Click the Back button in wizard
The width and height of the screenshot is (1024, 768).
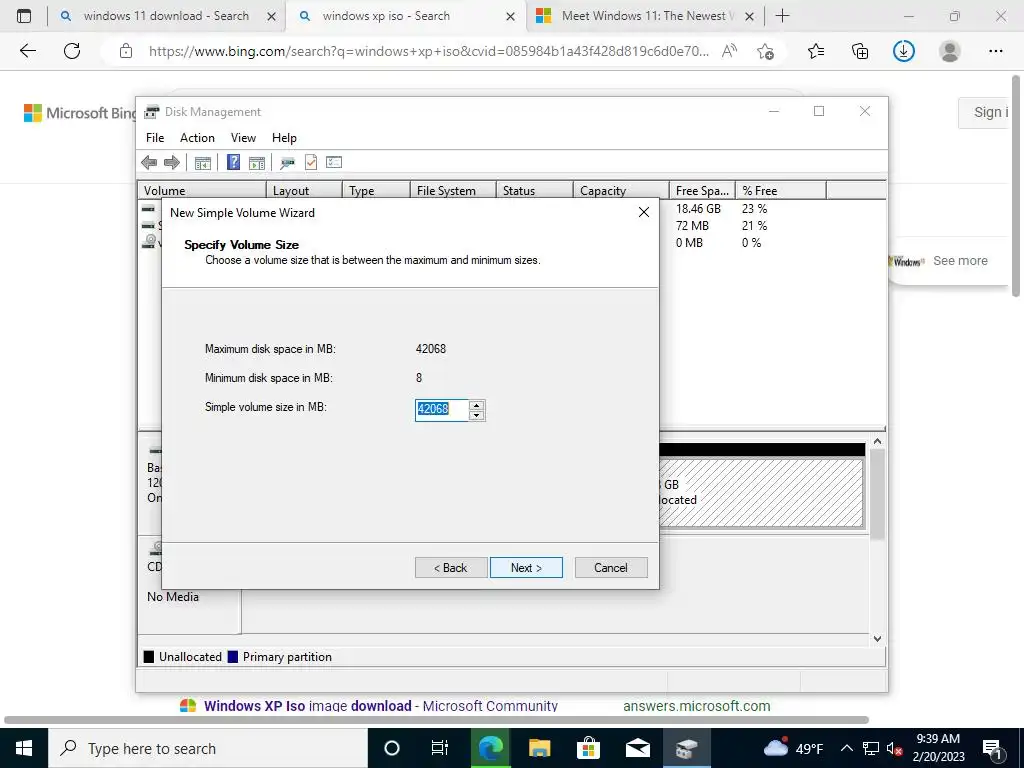point(451,568)
